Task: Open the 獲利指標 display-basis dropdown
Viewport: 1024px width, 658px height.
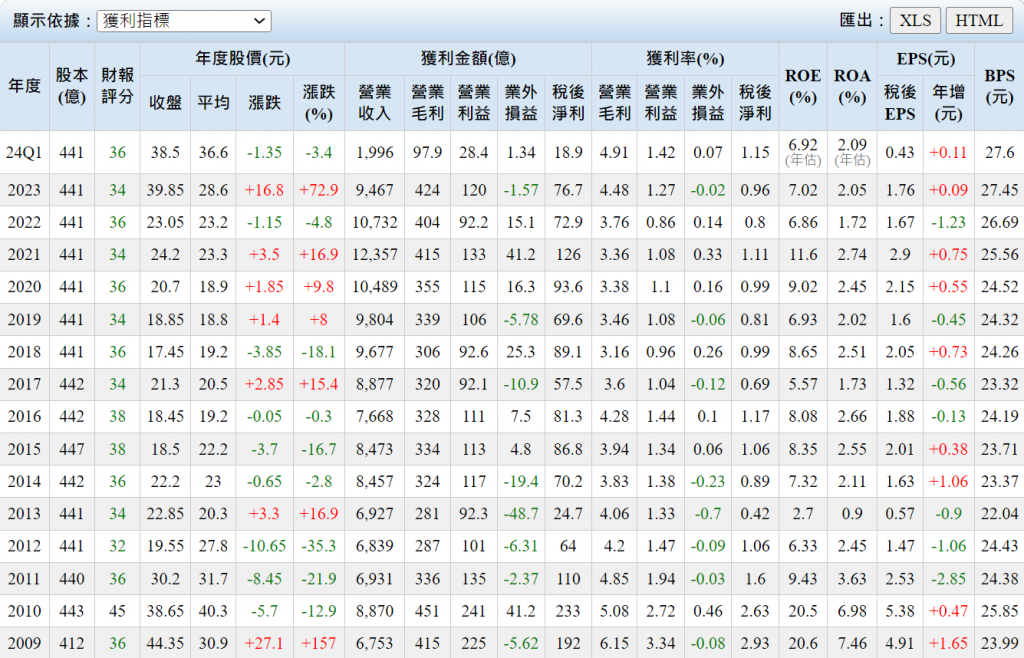Action: pyautogui.click(x=184, y=21)
